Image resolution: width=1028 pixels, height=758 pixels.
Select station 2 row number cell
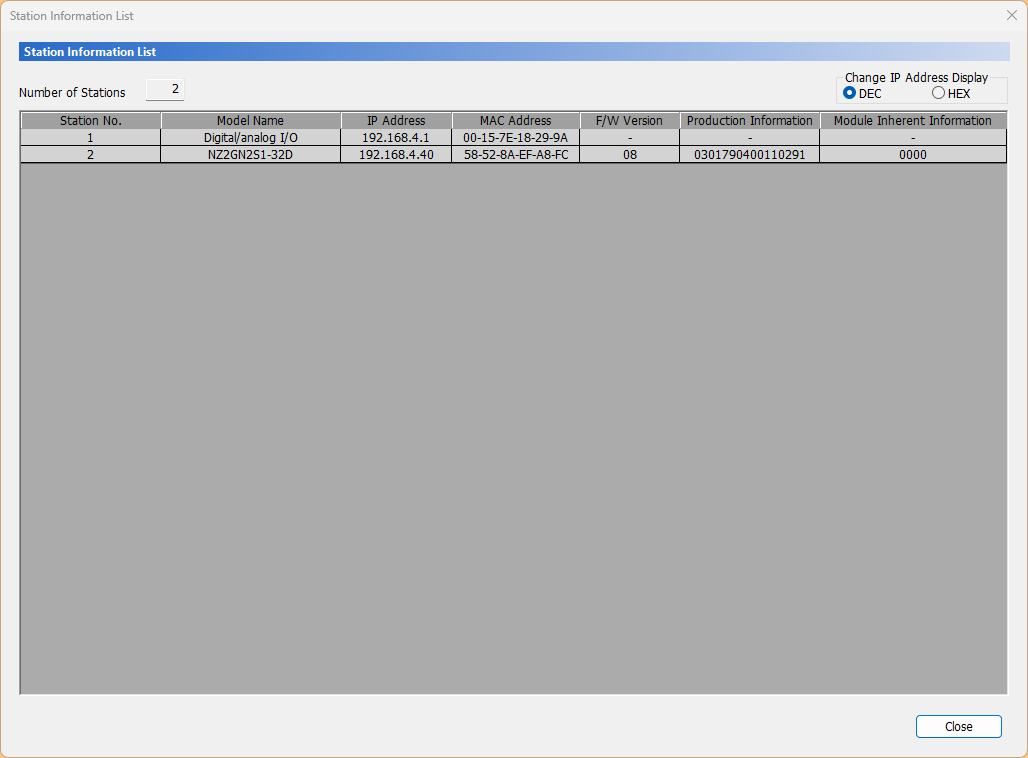coord(91,155)
